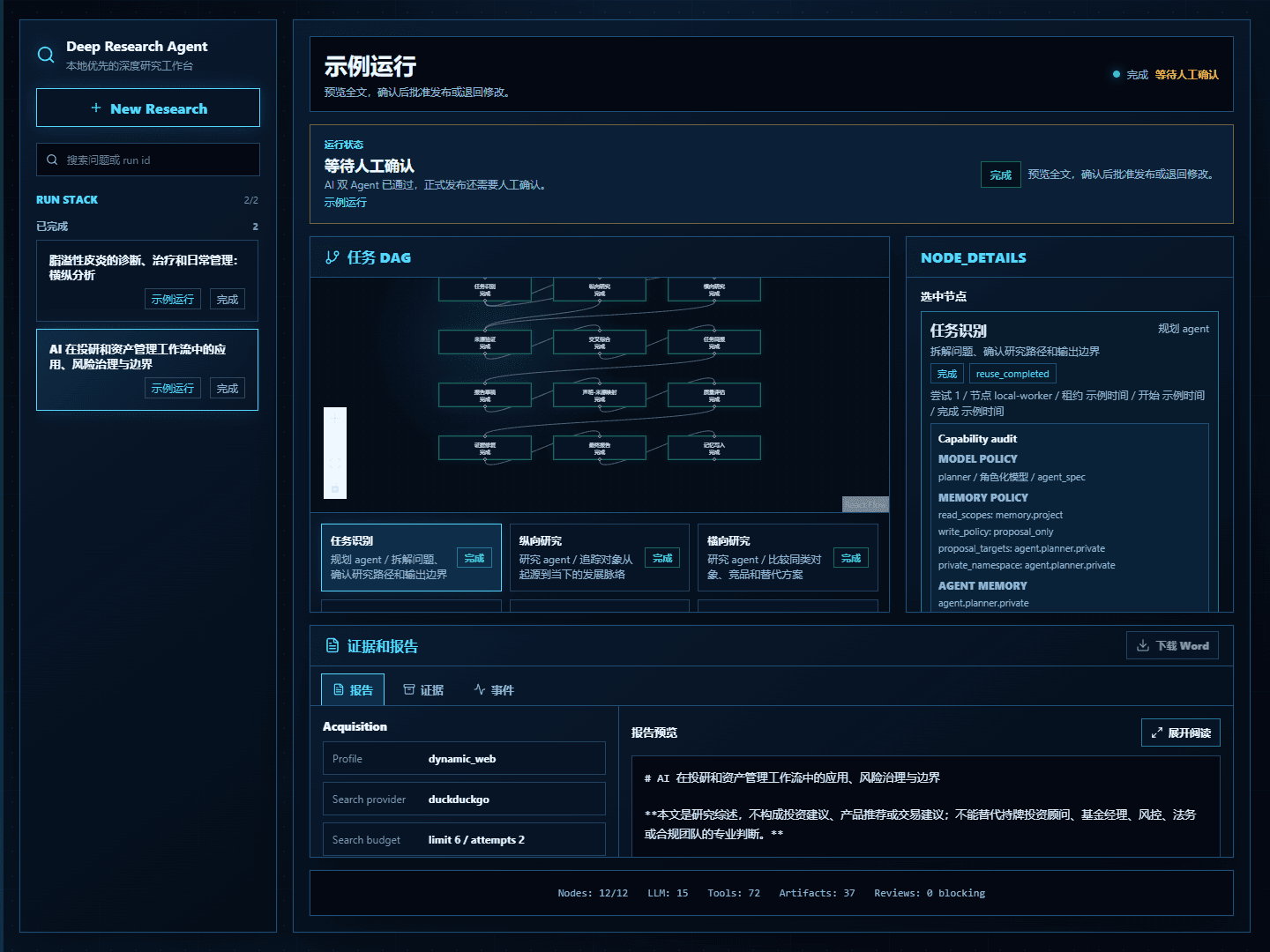Click the 规划 agent label
This screenshot has height=952, width=1270.
click(x=1184, y=329)
